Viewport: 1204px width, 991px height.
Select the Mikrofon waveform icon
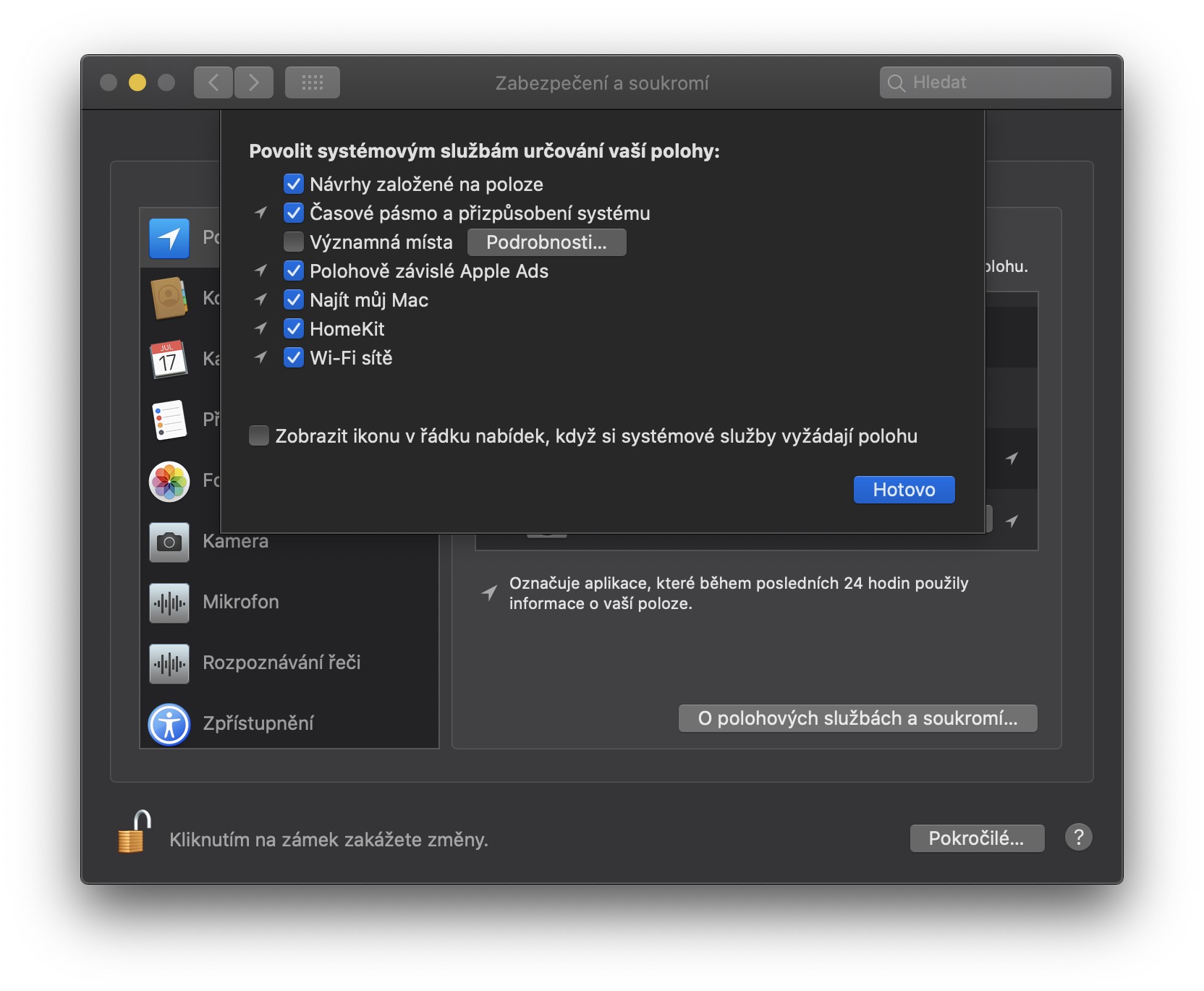coord(169,603)
